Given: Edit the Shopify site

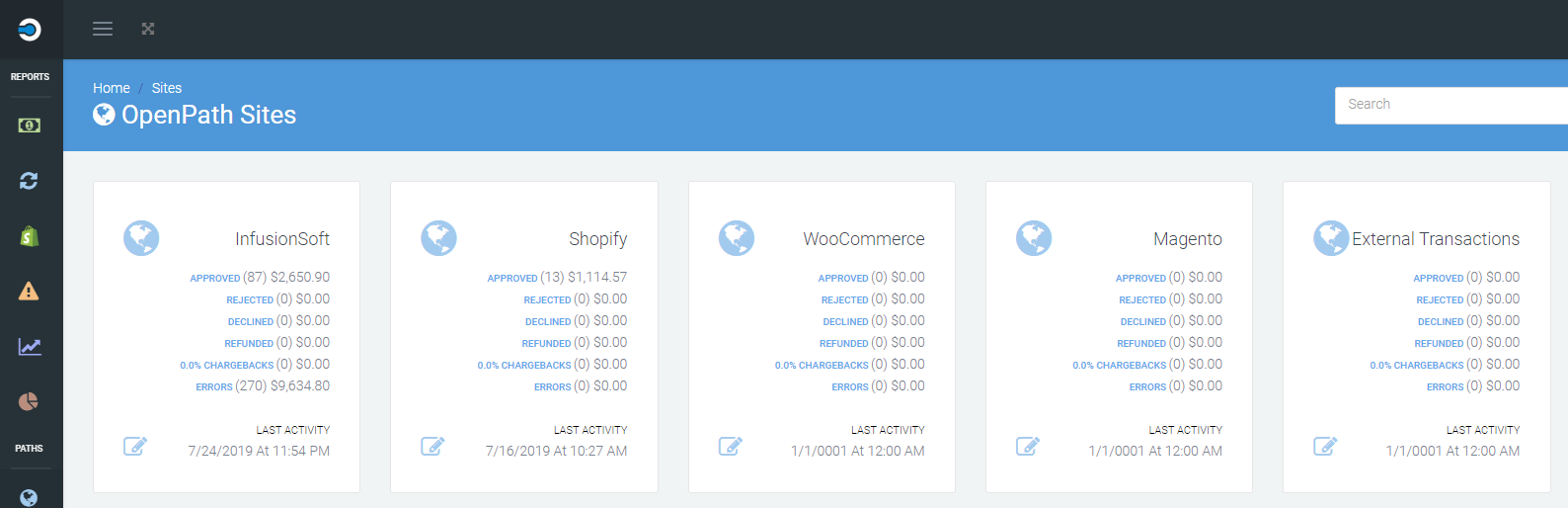Looking at the screenshot, I should (432, 446).
